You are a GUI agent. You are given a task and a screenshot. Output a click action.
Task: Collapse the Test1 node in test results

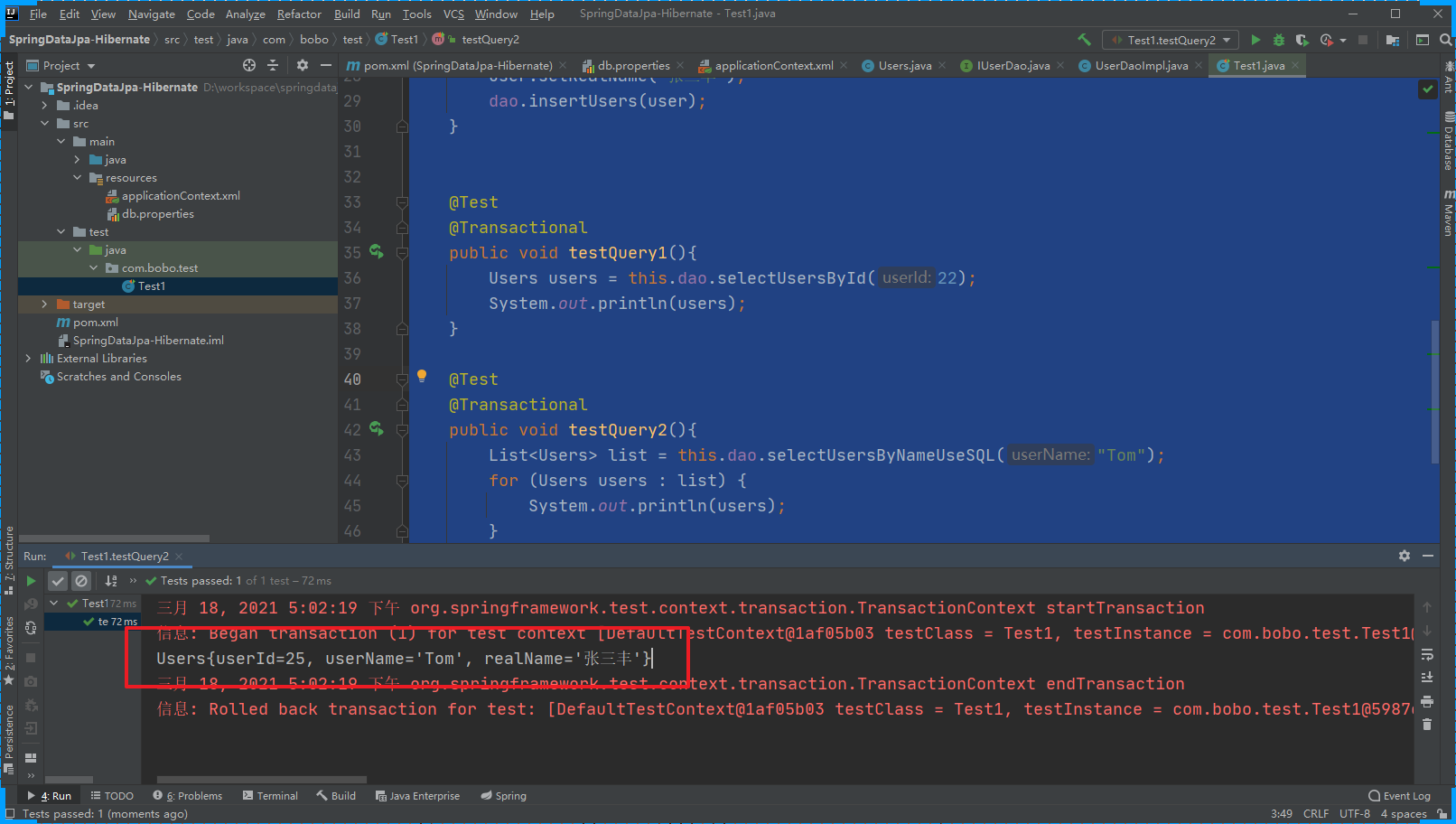(54, 603)
